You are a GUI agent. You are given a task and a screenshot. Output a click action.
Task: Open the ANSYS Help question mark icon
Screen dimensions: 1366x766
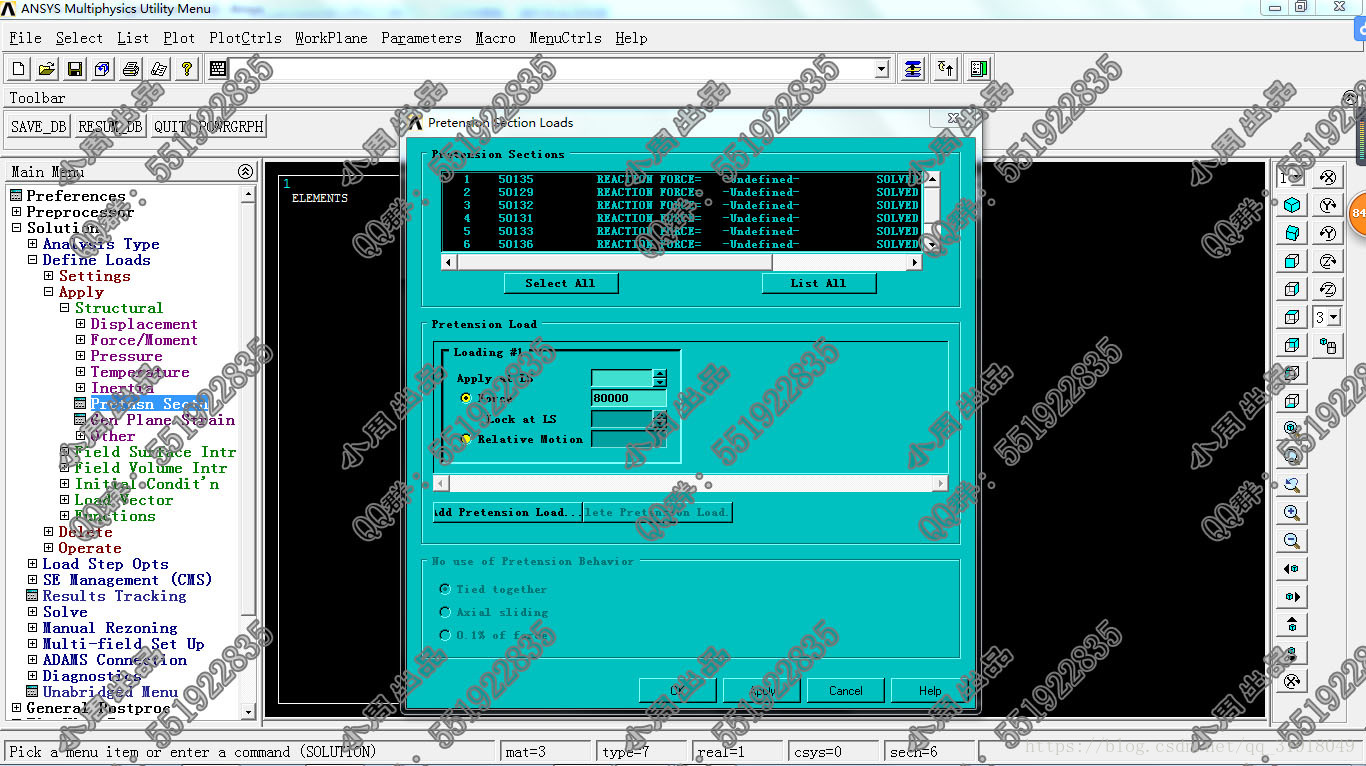[x=187, y=69]
